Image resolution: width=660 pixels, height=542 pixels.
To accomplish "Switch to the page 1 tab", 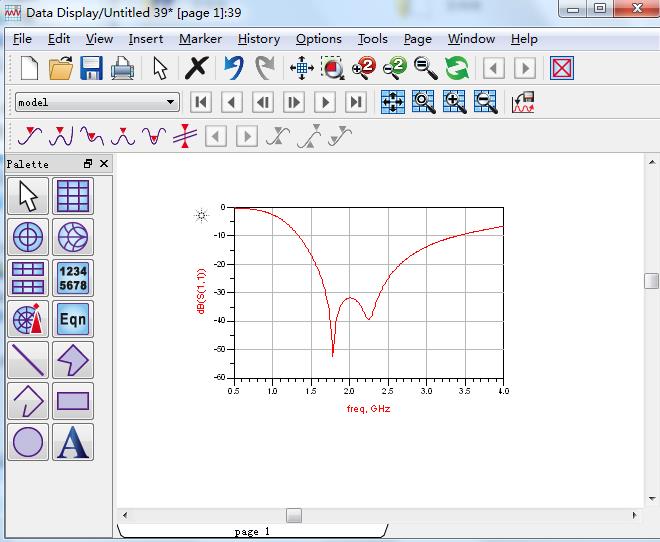I will pyautogui.click(x=252, y=531).
